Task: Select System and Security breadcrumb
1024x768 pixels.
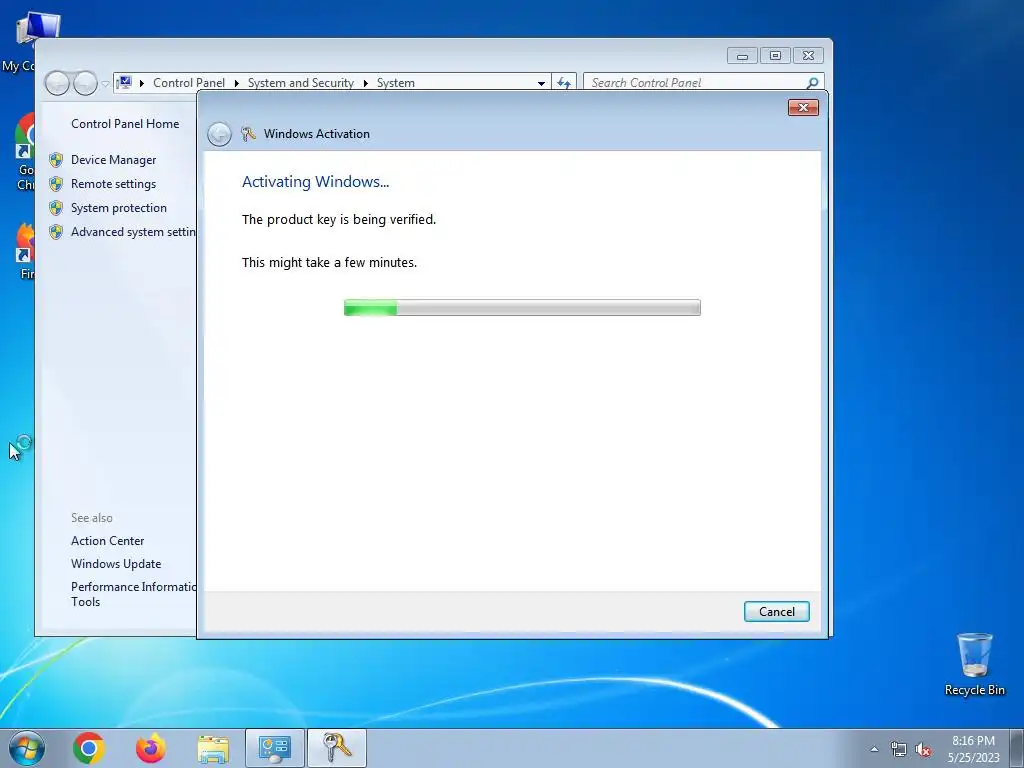Action: click(x=300, y=83)
